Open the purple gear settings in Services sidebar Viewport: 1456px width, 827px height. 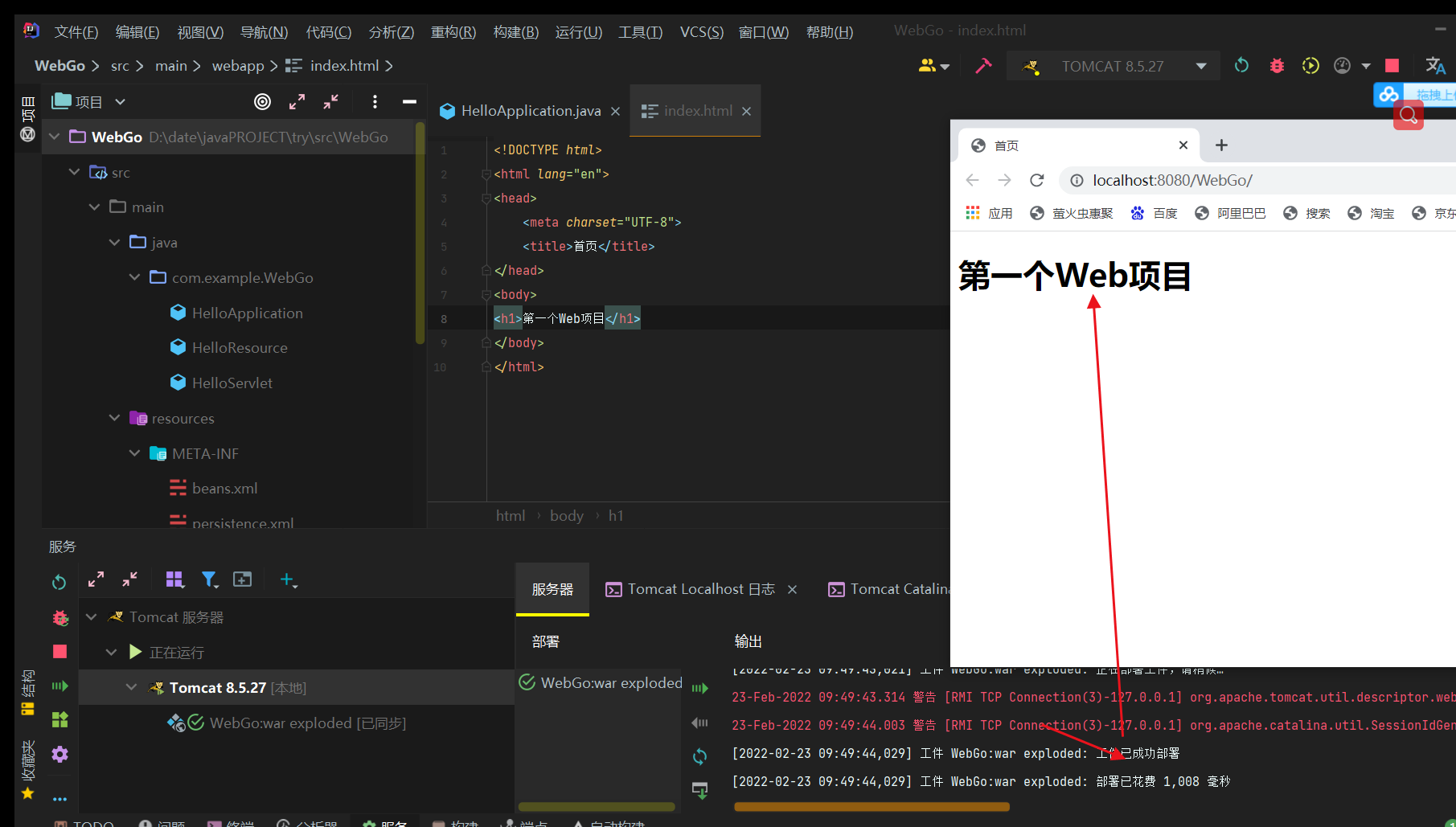59,754
